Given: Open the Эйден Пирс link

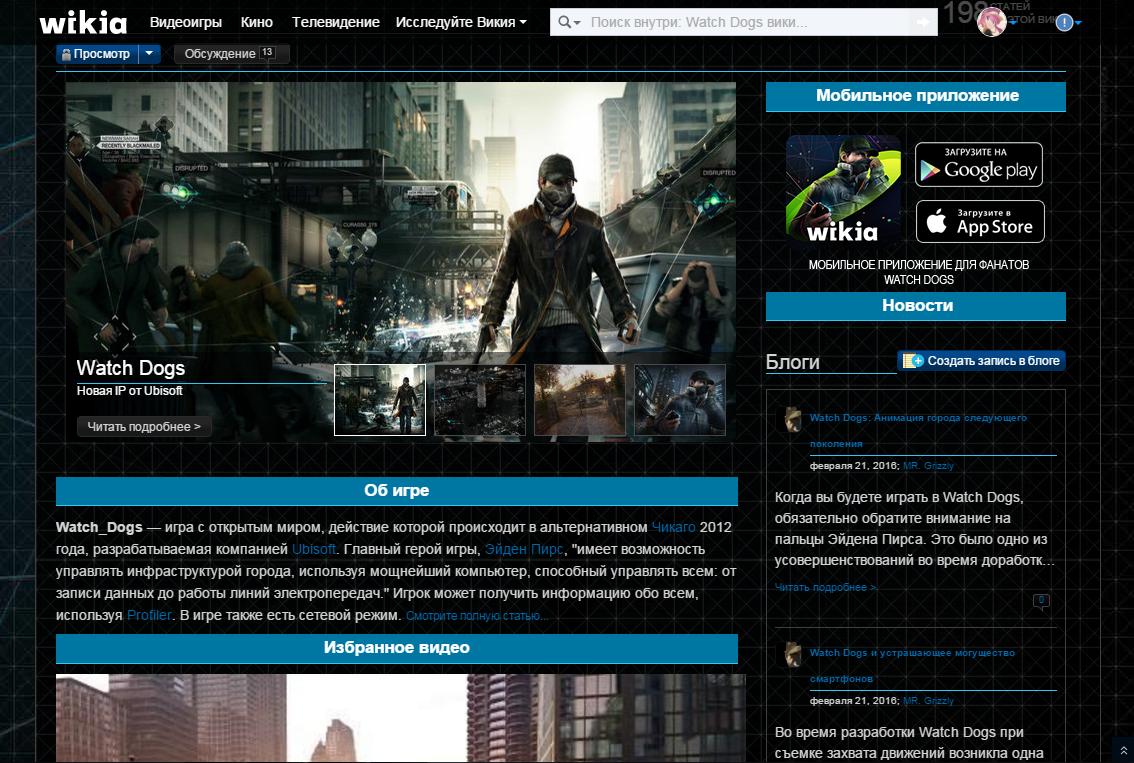Looking at the screenshot, I should point(524,549).
